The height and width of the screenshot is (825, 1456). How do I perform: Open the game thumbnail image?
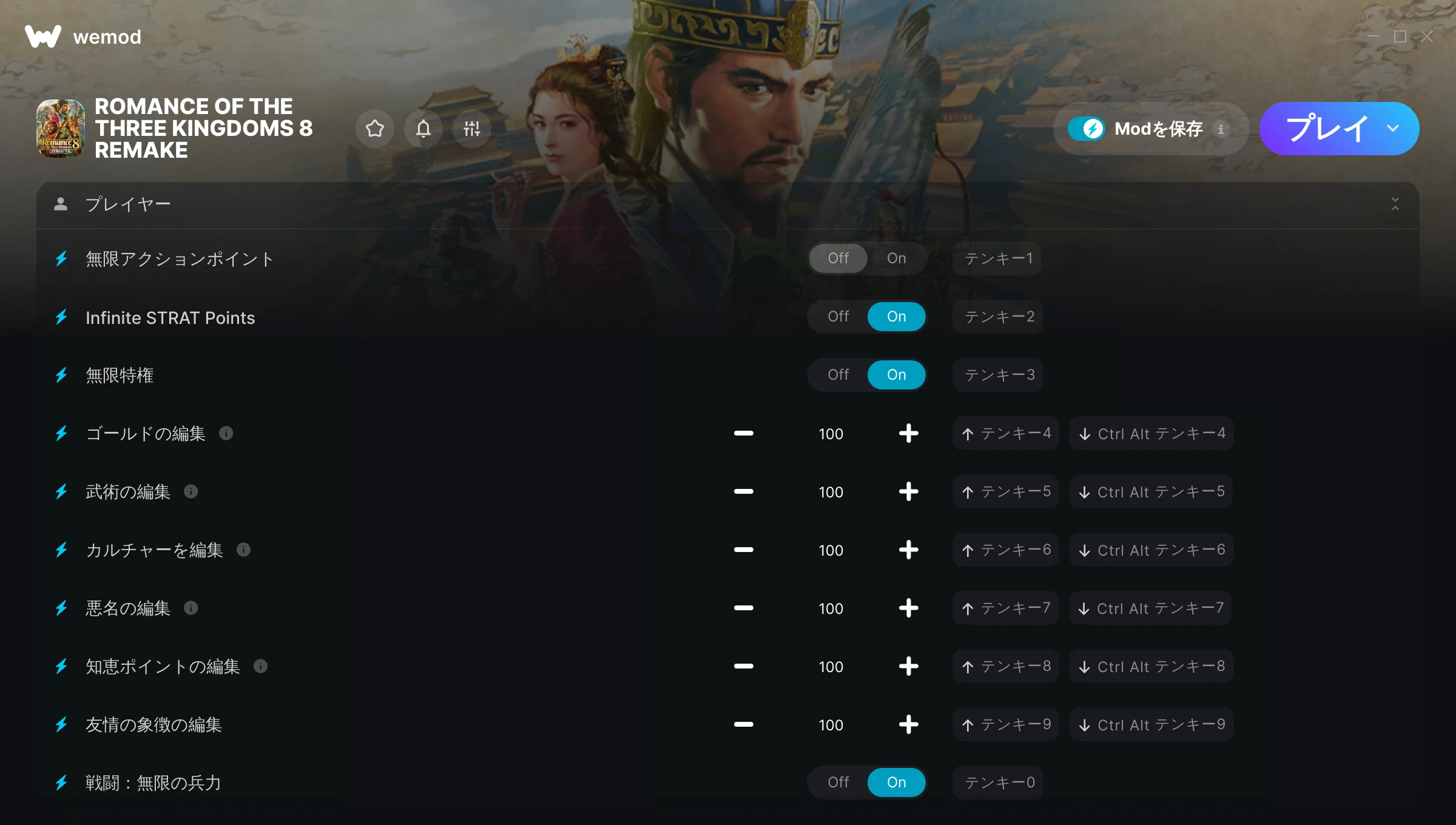click(x=61, y=129)
